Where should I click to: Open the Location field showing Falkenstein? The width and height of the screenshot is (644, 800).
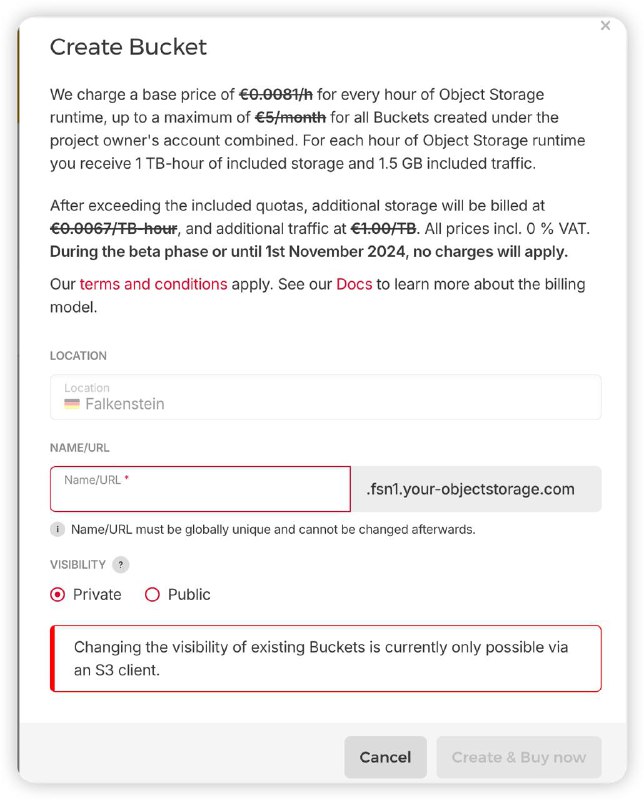coord(325,397)
